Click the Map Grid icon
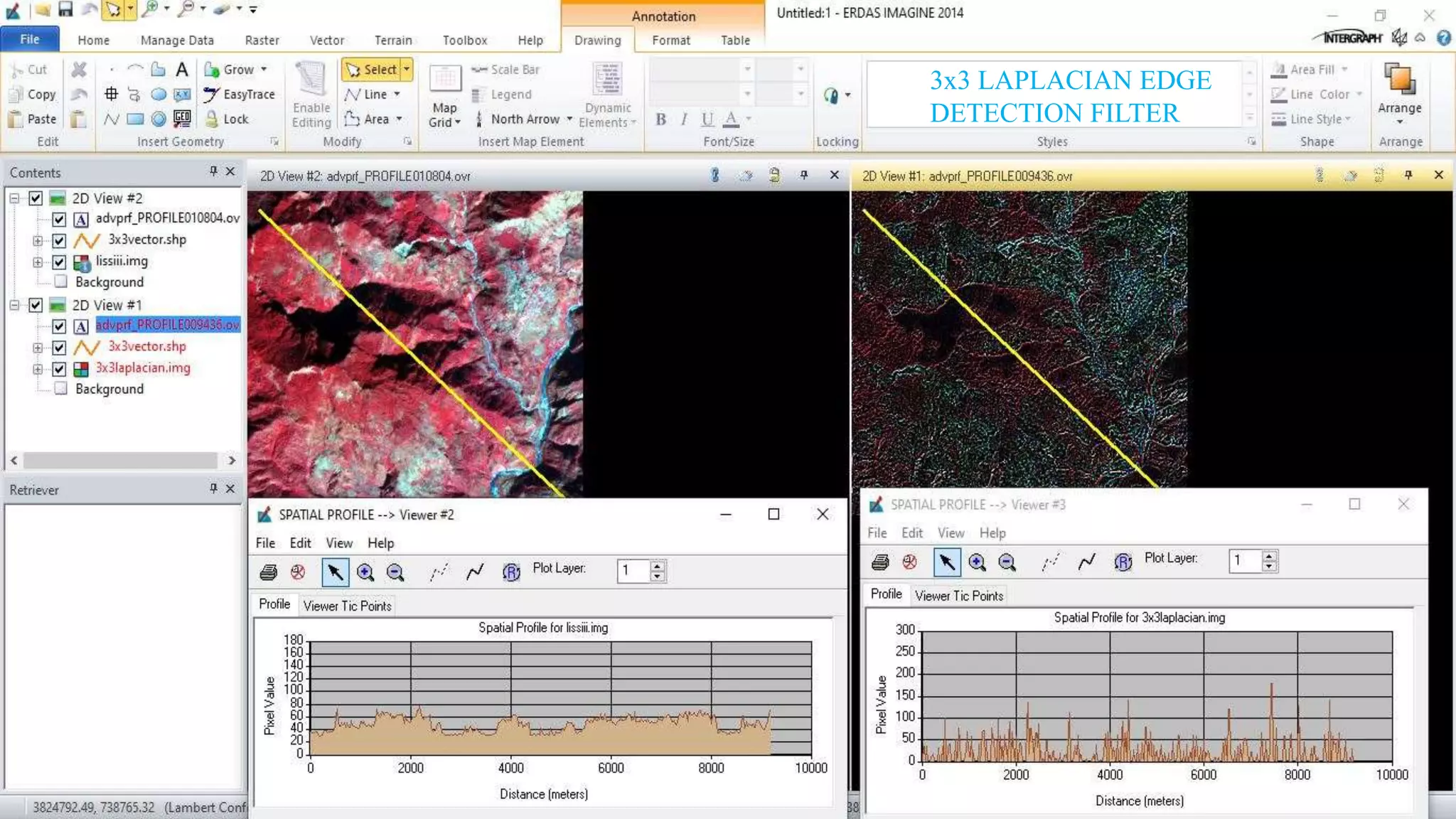This screenshot has width=1456, height=819. (x=445, y=79)
